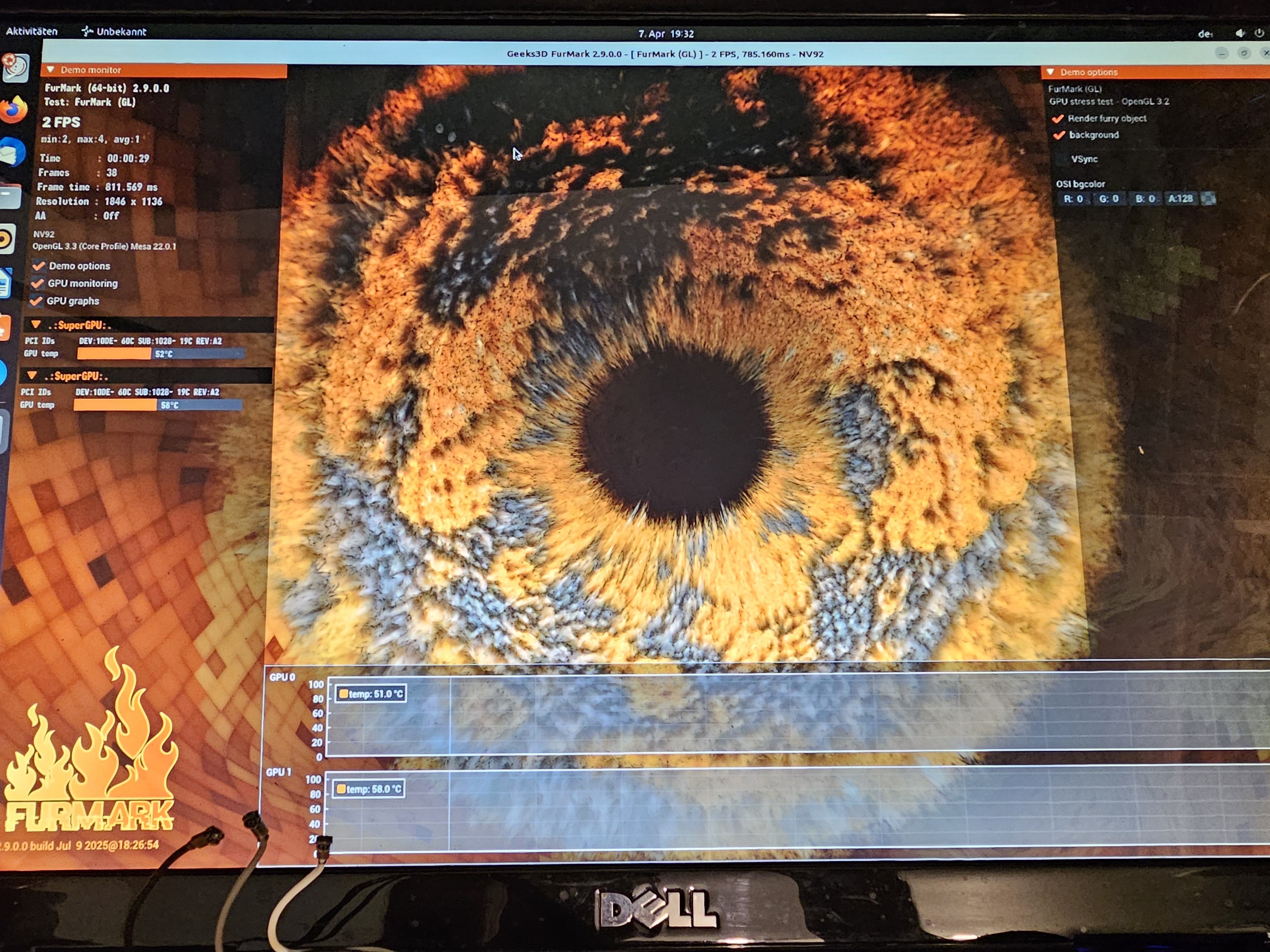Open the Files manager dock icon
1270x952 pixels.
click(10, 196)
